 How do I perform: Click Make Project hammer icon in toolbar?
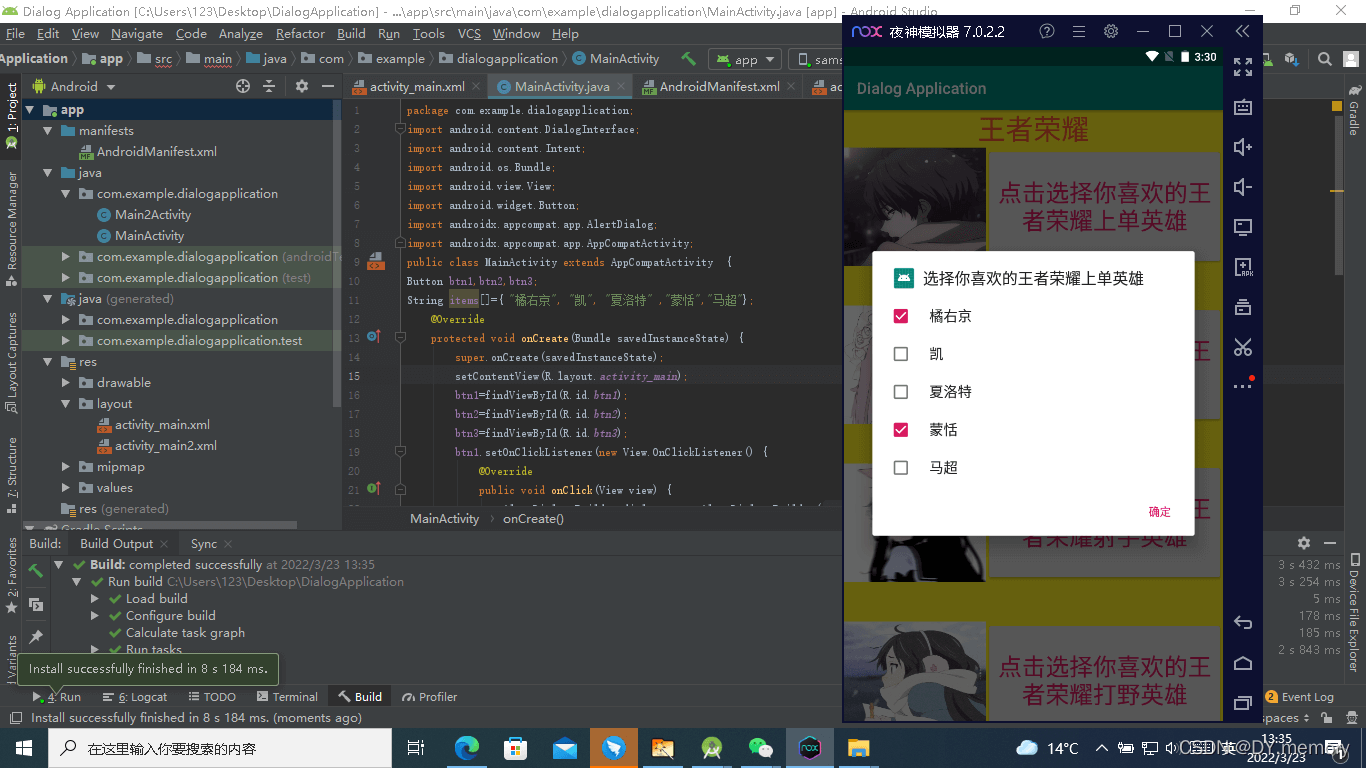(x=689, y=59)
